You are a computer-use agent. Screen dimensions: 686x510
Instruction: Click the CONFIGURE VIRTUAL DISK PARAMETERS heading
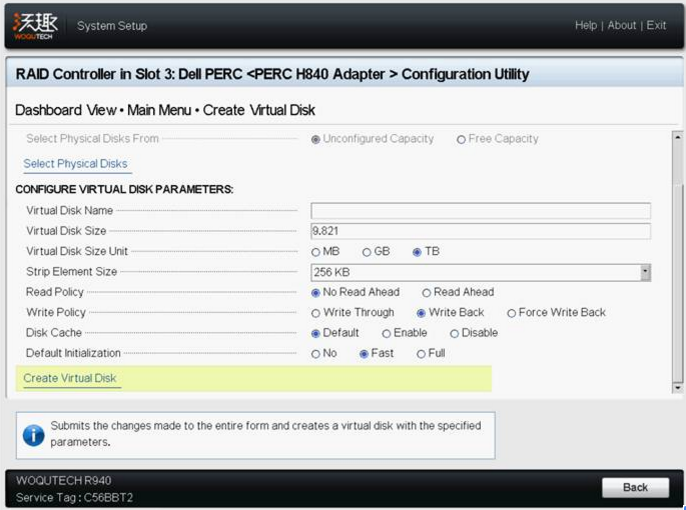click(x=124, y=189)
